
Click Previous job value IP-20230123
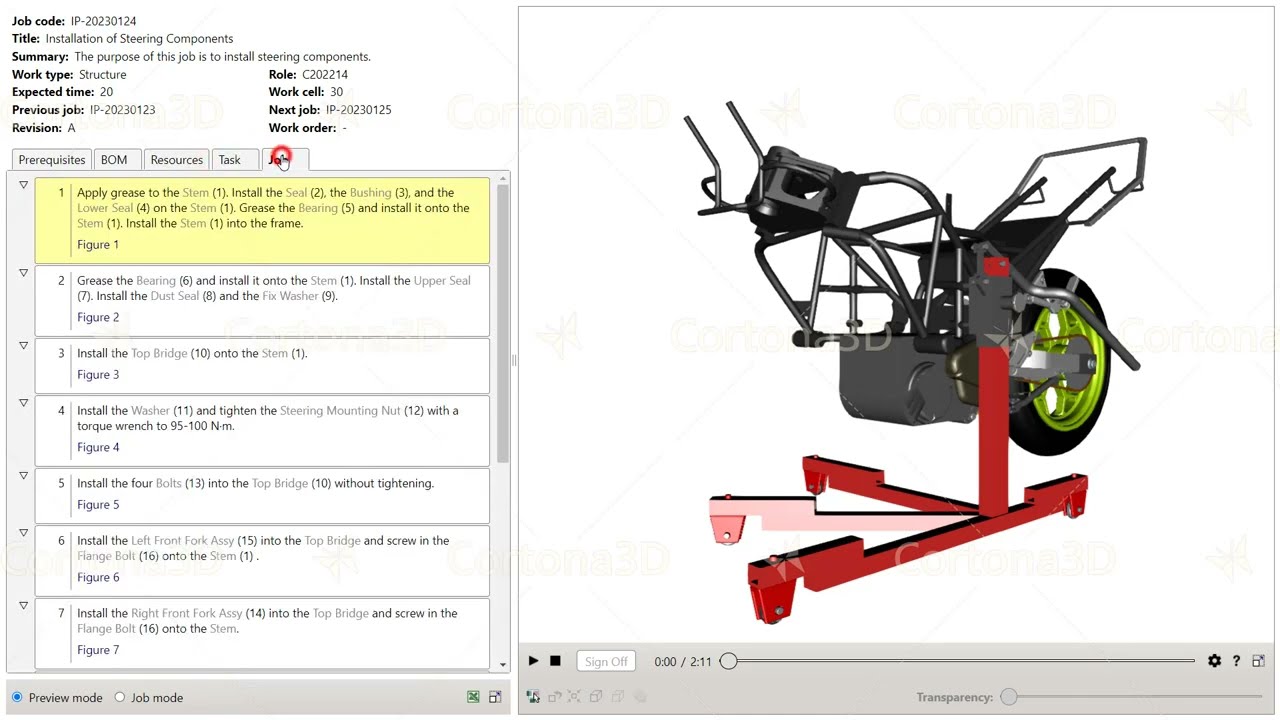(x=122, y=110)
